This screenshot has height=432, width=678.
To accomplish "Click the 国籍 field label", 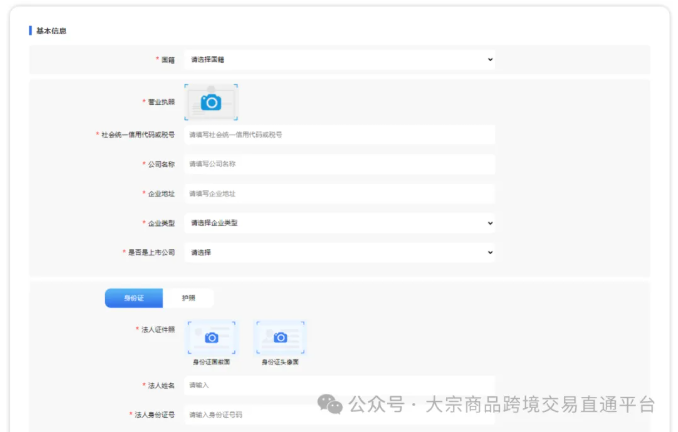I will tap(167, 60).
